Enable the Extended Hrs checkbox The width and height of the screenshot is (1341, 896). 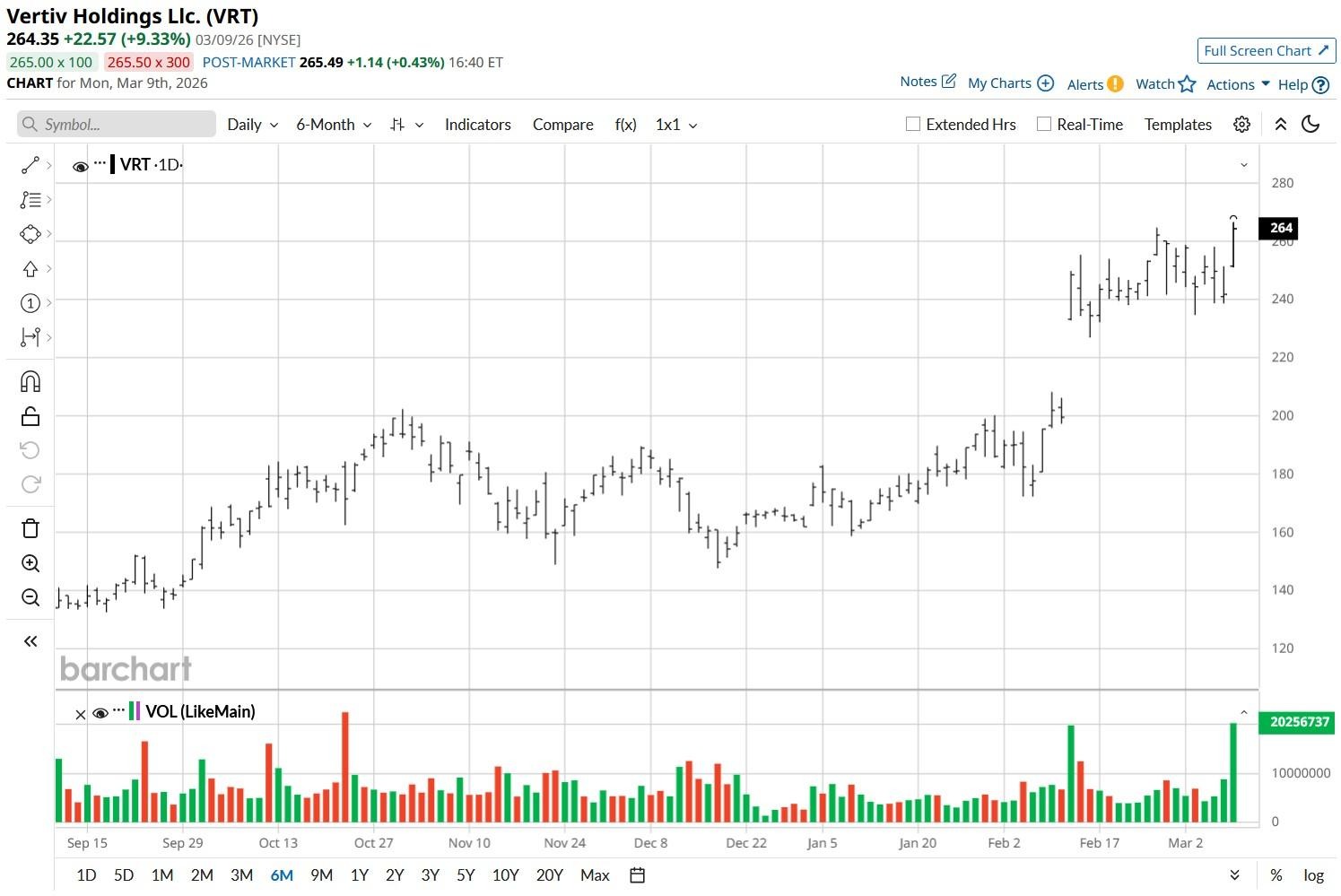click(x=913, y=125)
